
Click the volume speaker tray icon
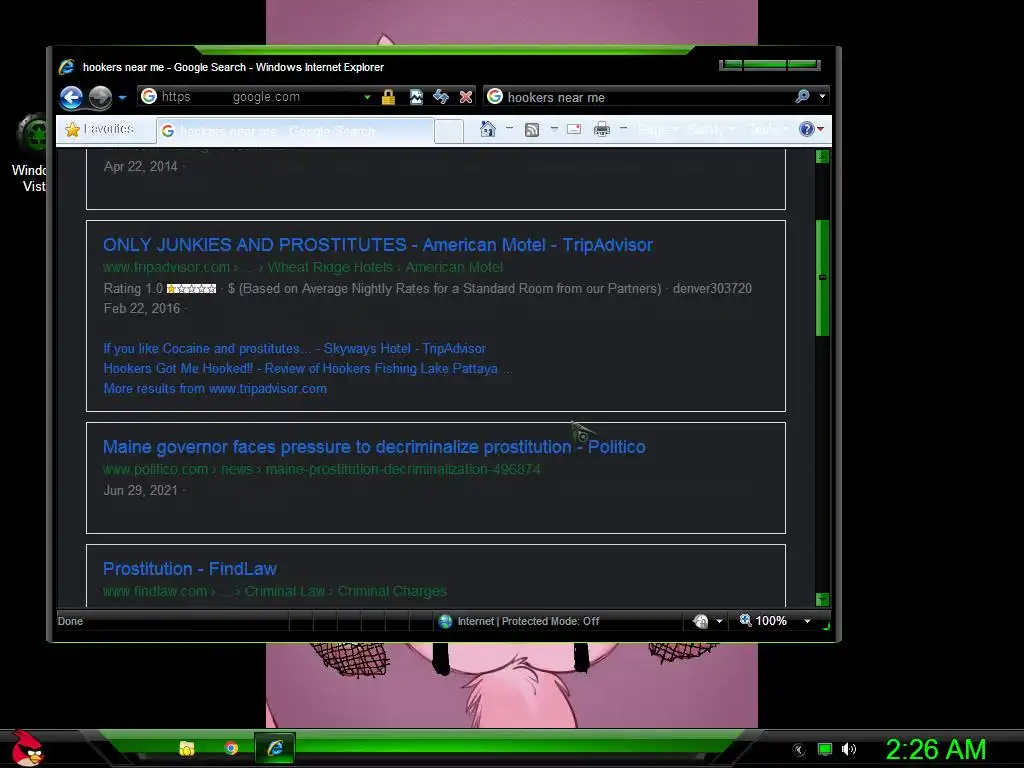(x=849, y=749)
